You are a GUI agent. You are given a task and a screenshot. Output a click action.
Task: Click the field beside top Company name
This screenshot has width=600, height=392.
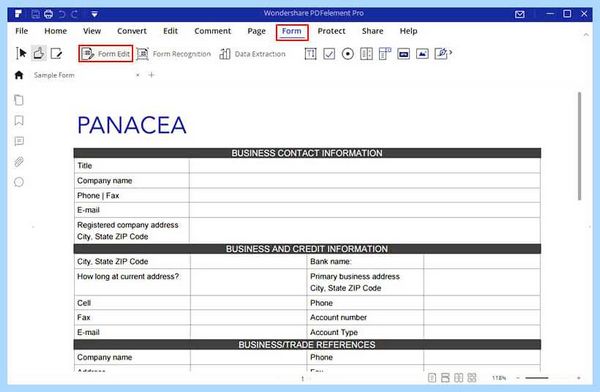[365, 180]
